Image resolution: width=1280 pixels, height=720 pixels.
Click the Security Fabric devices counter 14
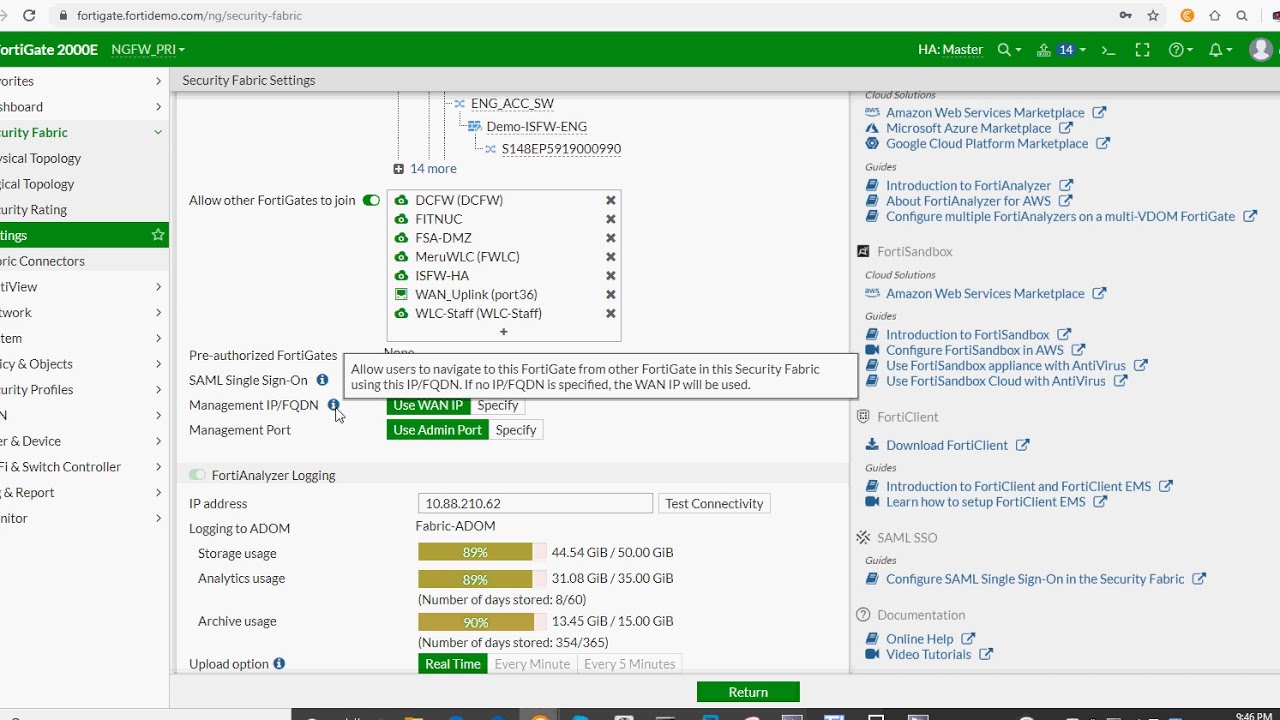pyautogui.click(x=1066, y=50)
